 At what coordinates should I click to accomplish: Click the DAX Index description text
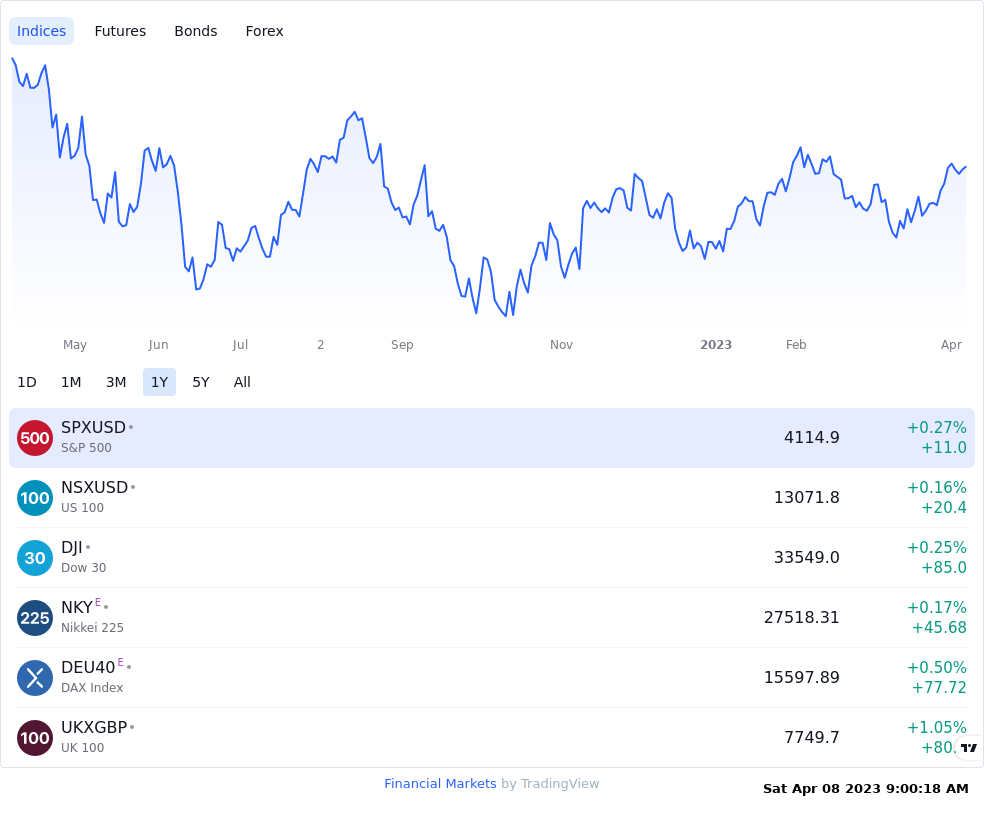92,687
